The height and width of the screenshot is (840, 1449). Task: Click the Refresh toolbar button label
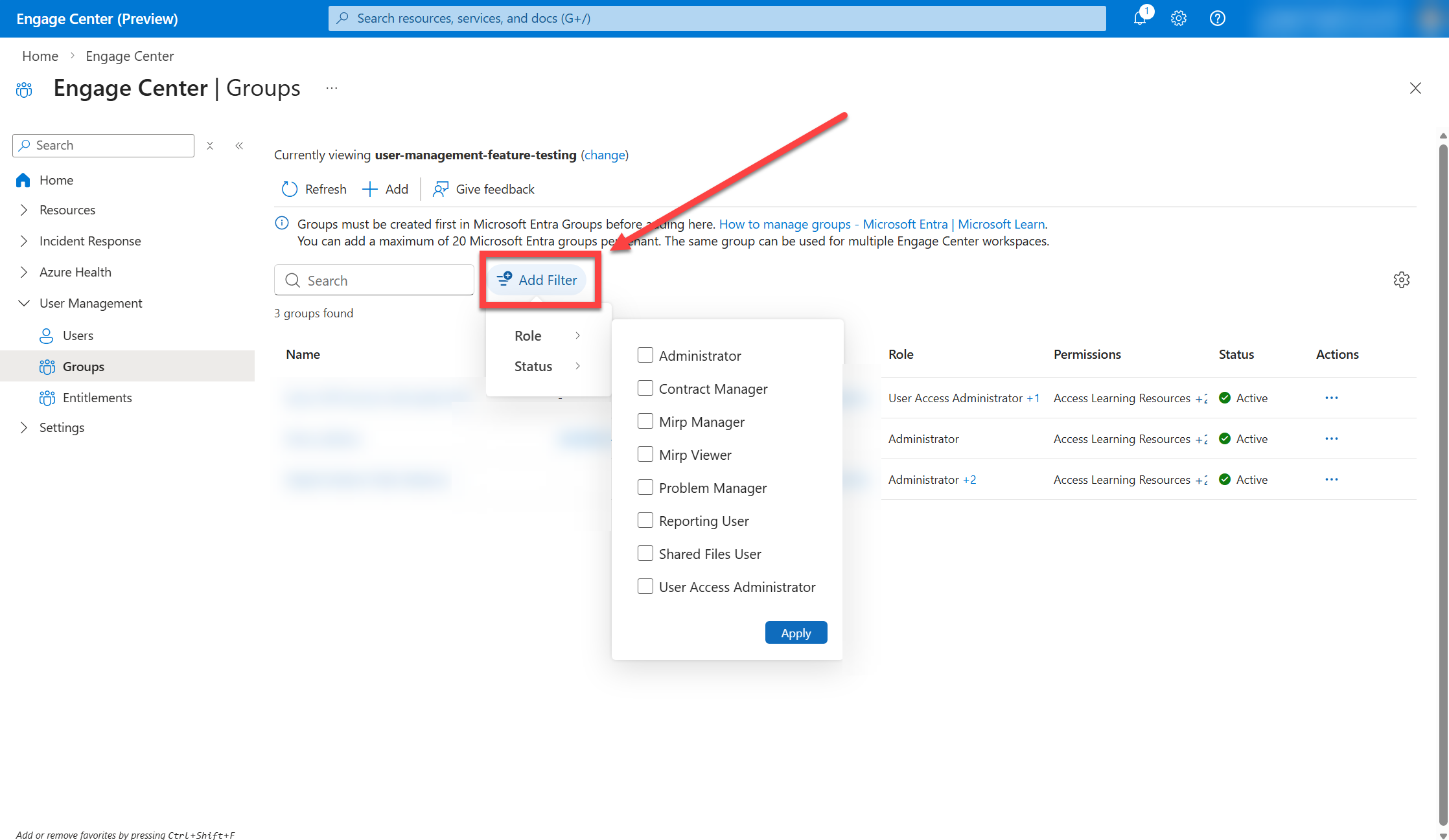[x=326, y=189]
